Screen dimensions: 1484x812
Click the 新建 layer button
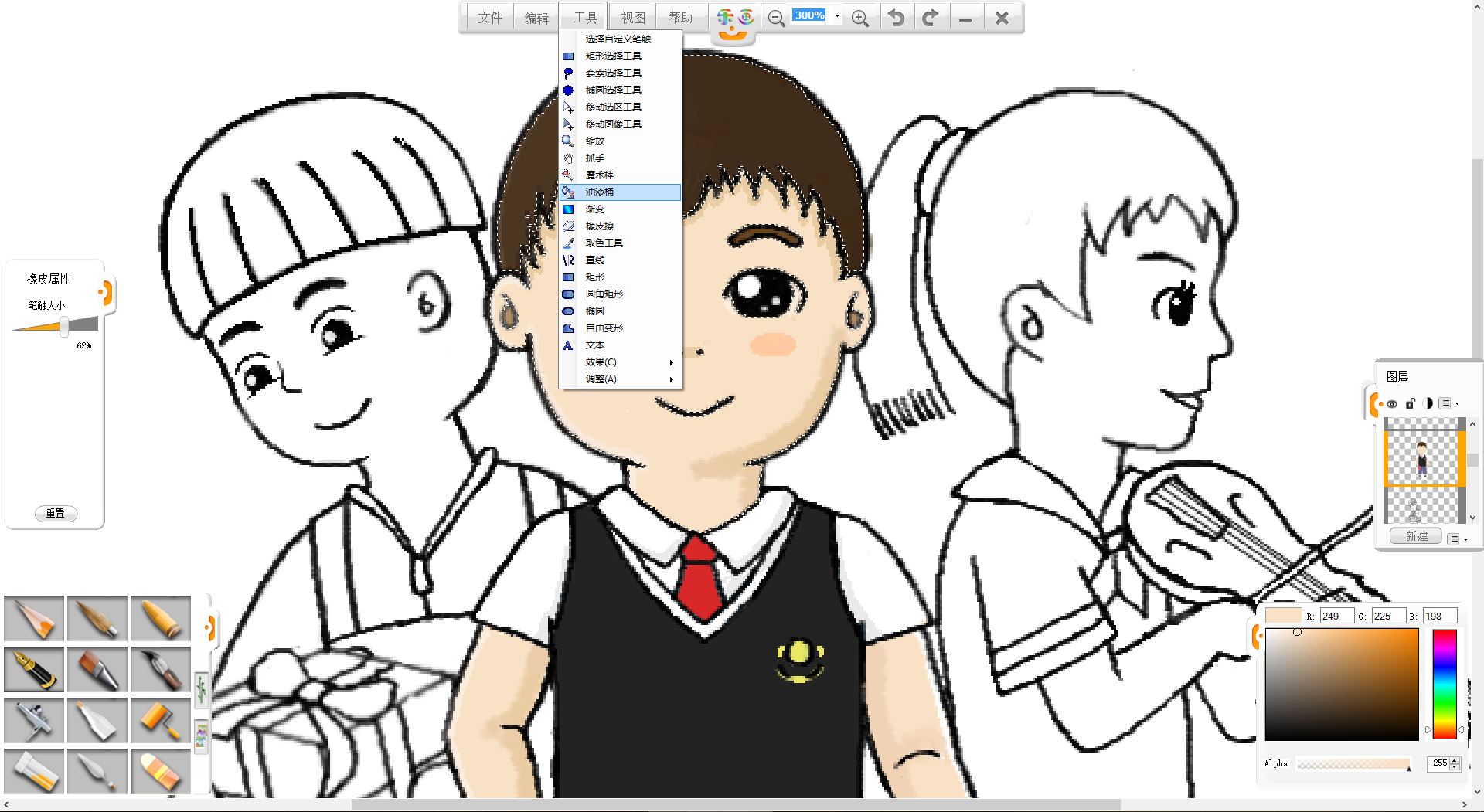(1416, 536)
